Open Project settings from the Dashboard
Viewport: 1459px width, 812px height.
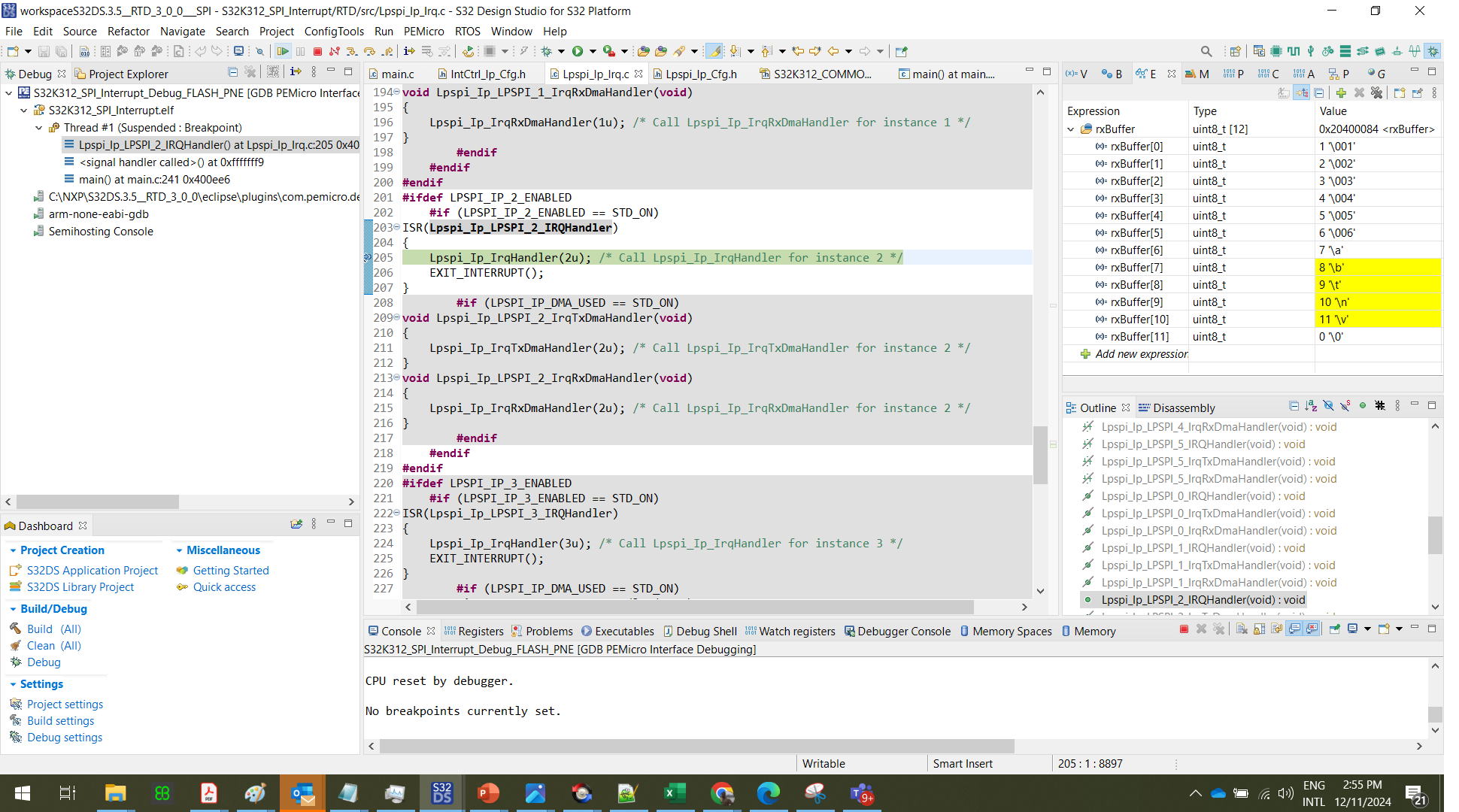(x=65, y=704)
